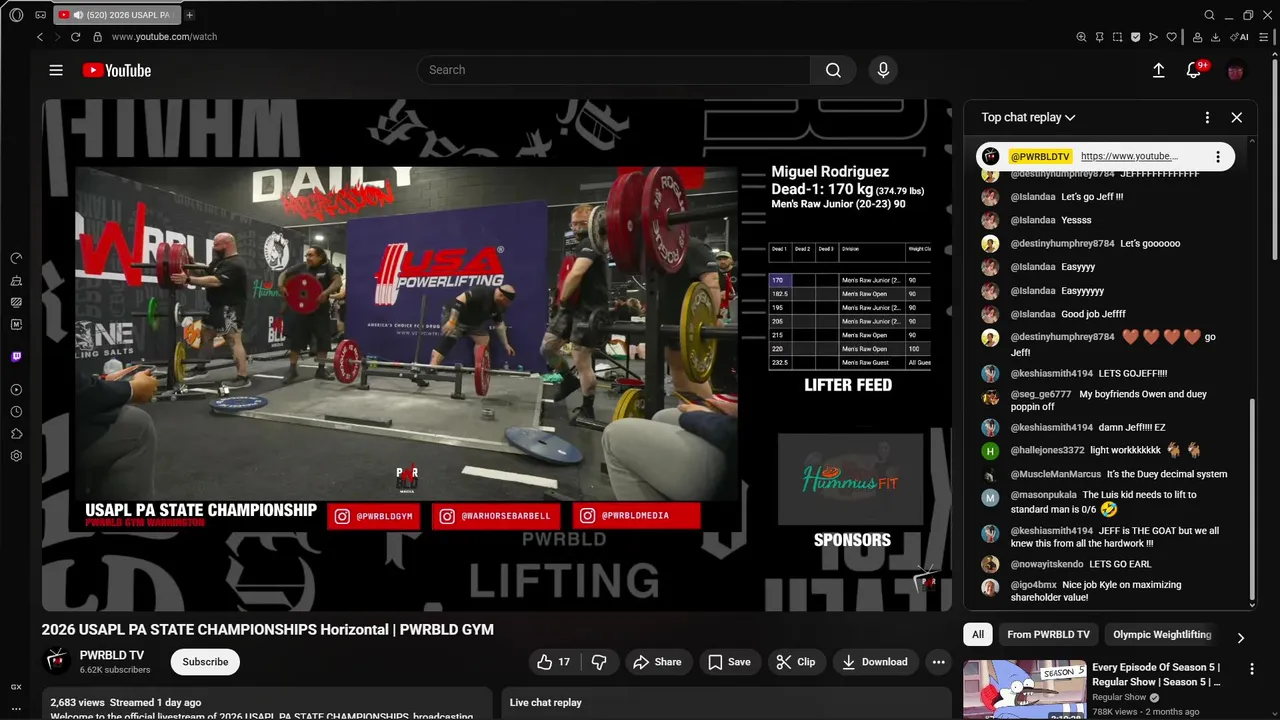Open options for Regular Show video
Screen dimensions: 1280x720
1251,668
